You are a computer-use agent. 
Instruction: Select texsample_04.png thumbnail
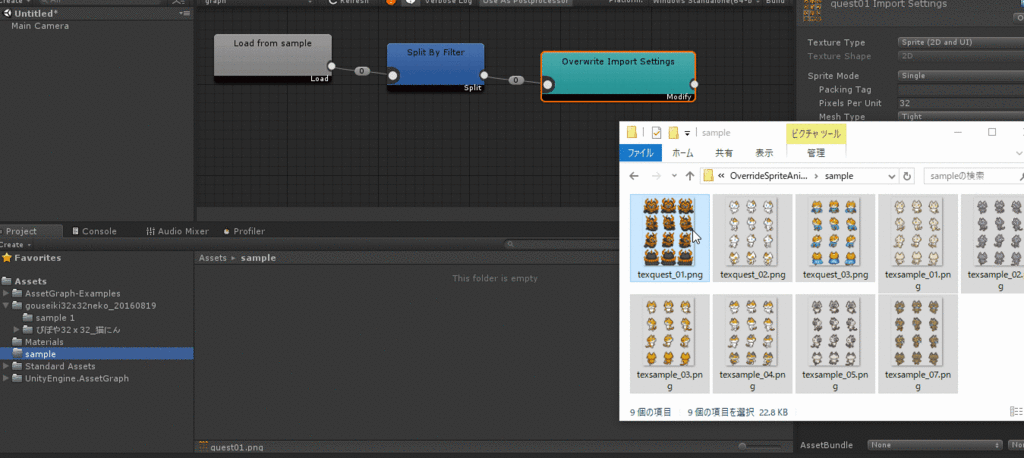pos(752,344)
